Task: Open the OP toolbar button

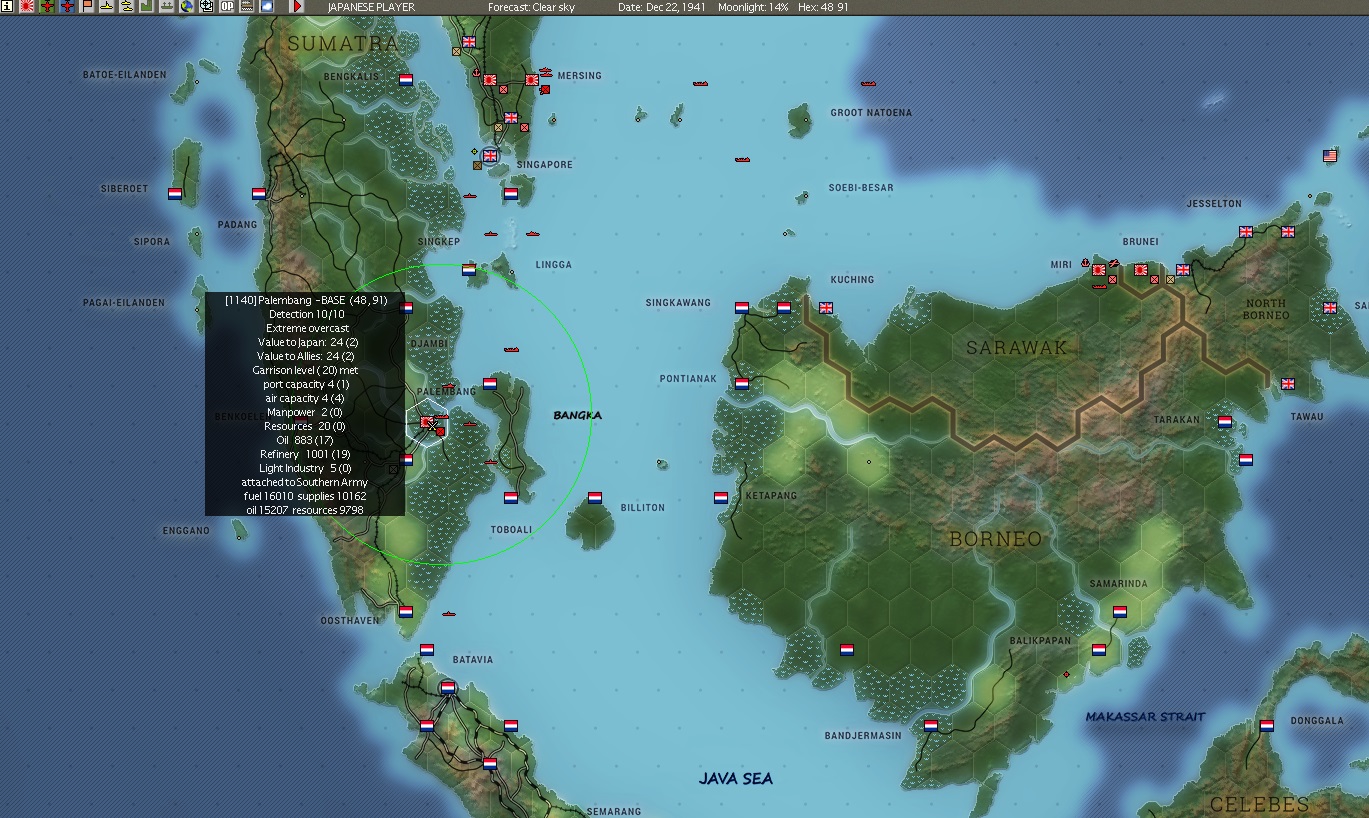Action: (227, 6)
